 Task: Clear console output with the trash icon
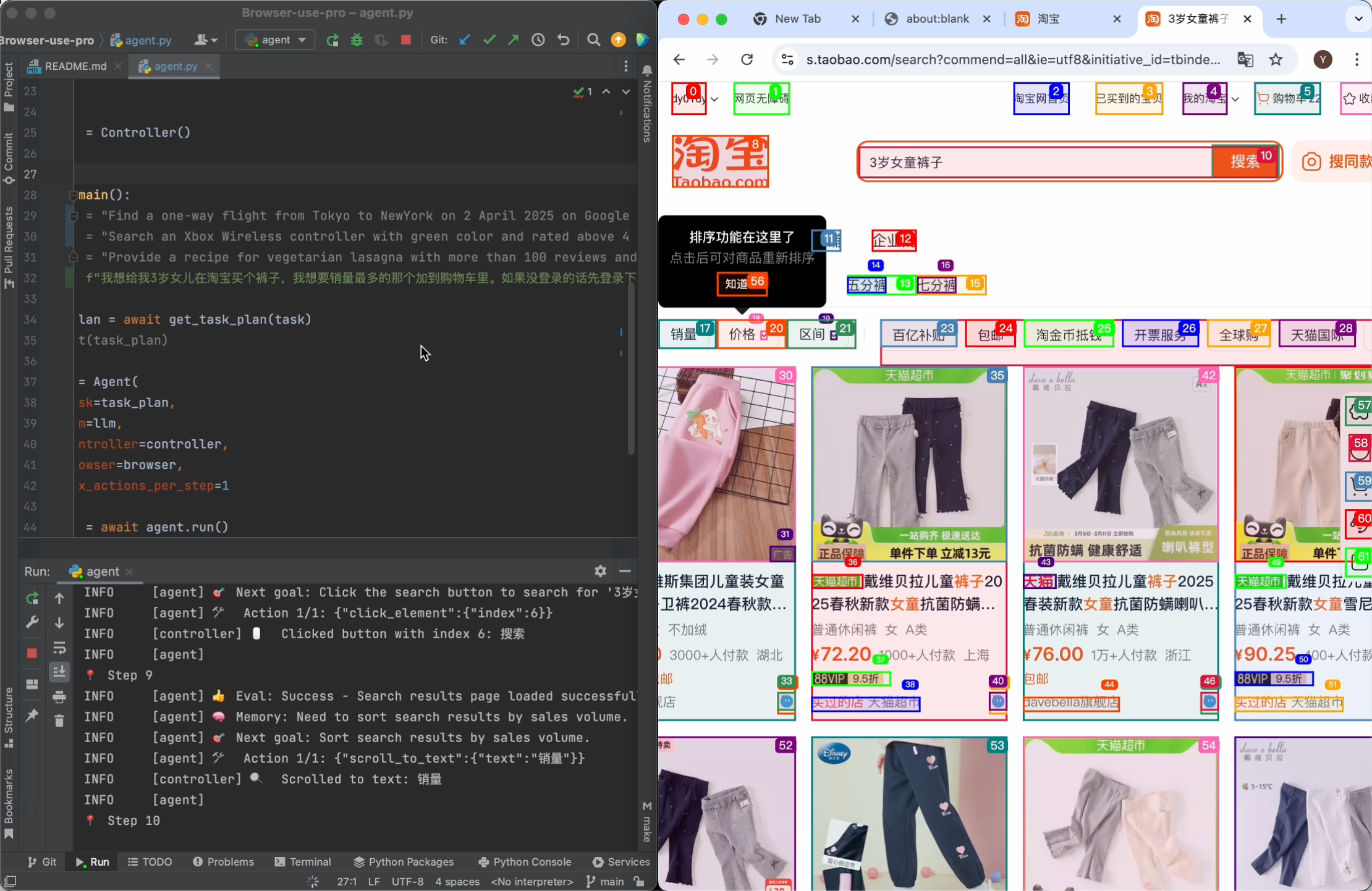pos(59,721)
